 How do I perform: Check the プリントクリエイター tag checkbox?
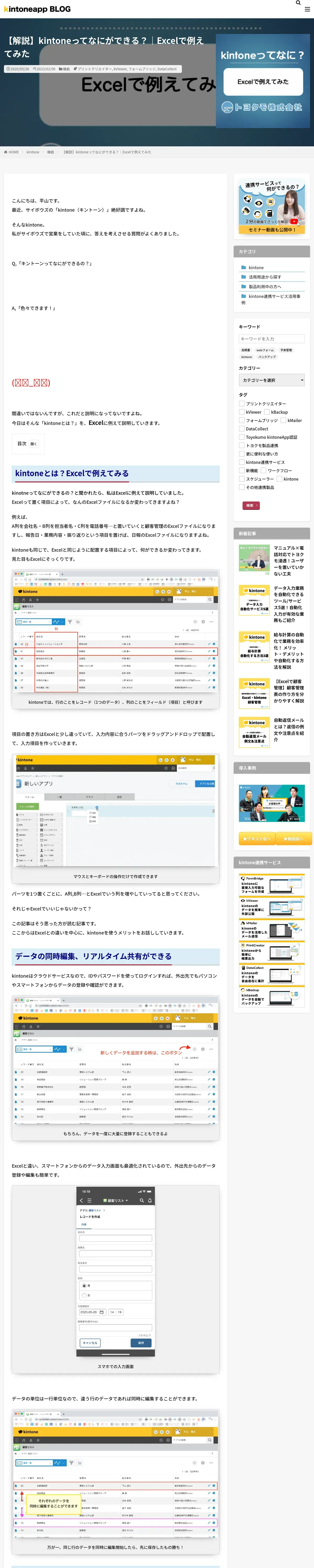point(242,403)
